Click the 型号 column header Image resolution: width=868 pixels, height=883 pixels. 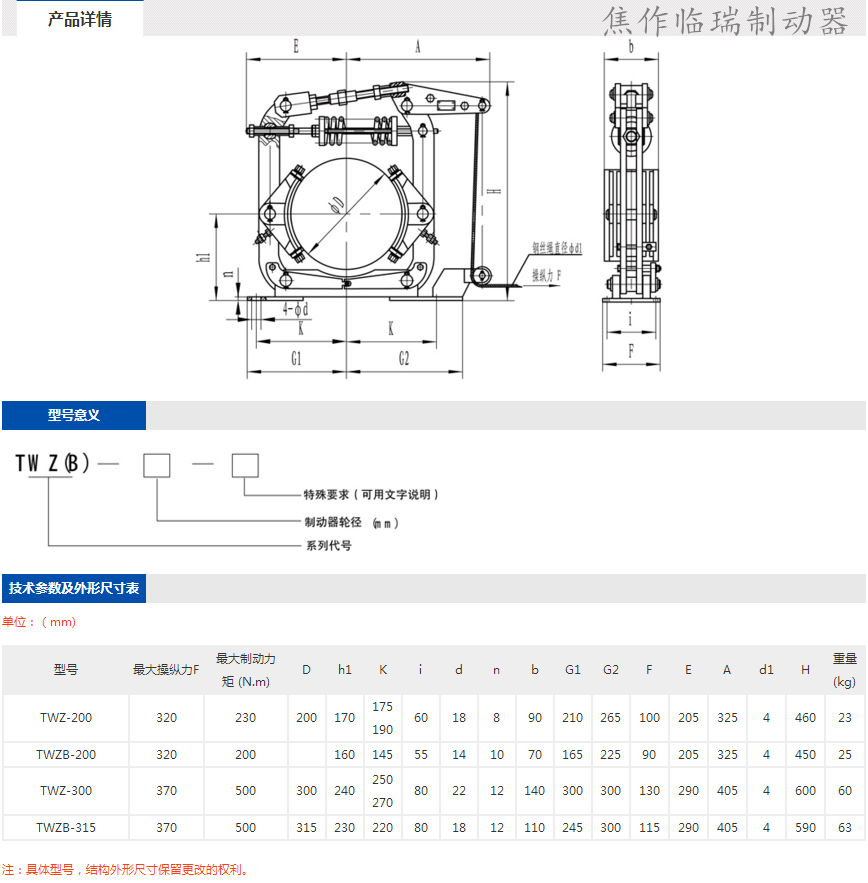(66, 670)
